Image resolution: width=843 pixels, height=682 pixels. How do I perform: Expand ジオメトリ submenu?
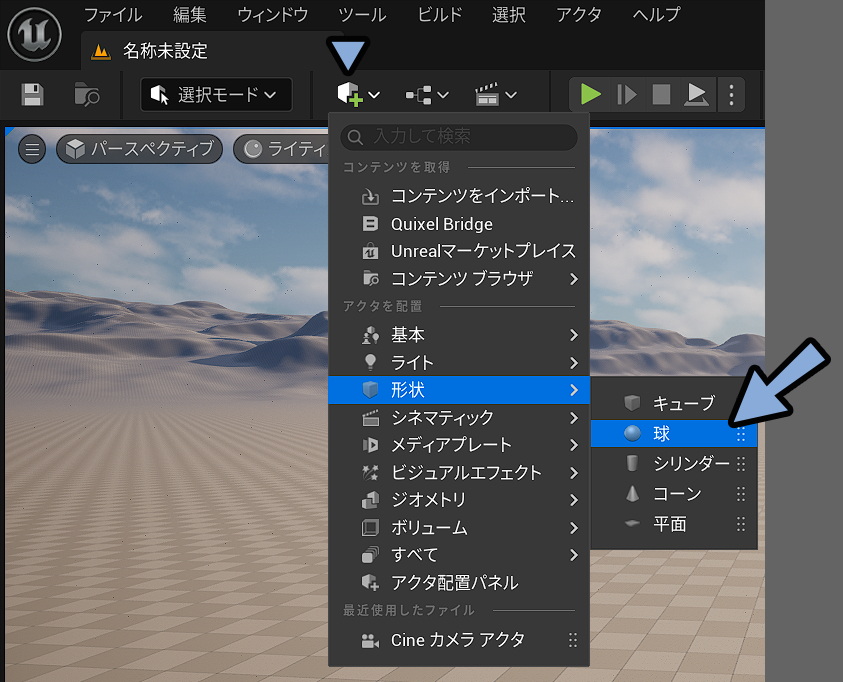tap(459, 500)
